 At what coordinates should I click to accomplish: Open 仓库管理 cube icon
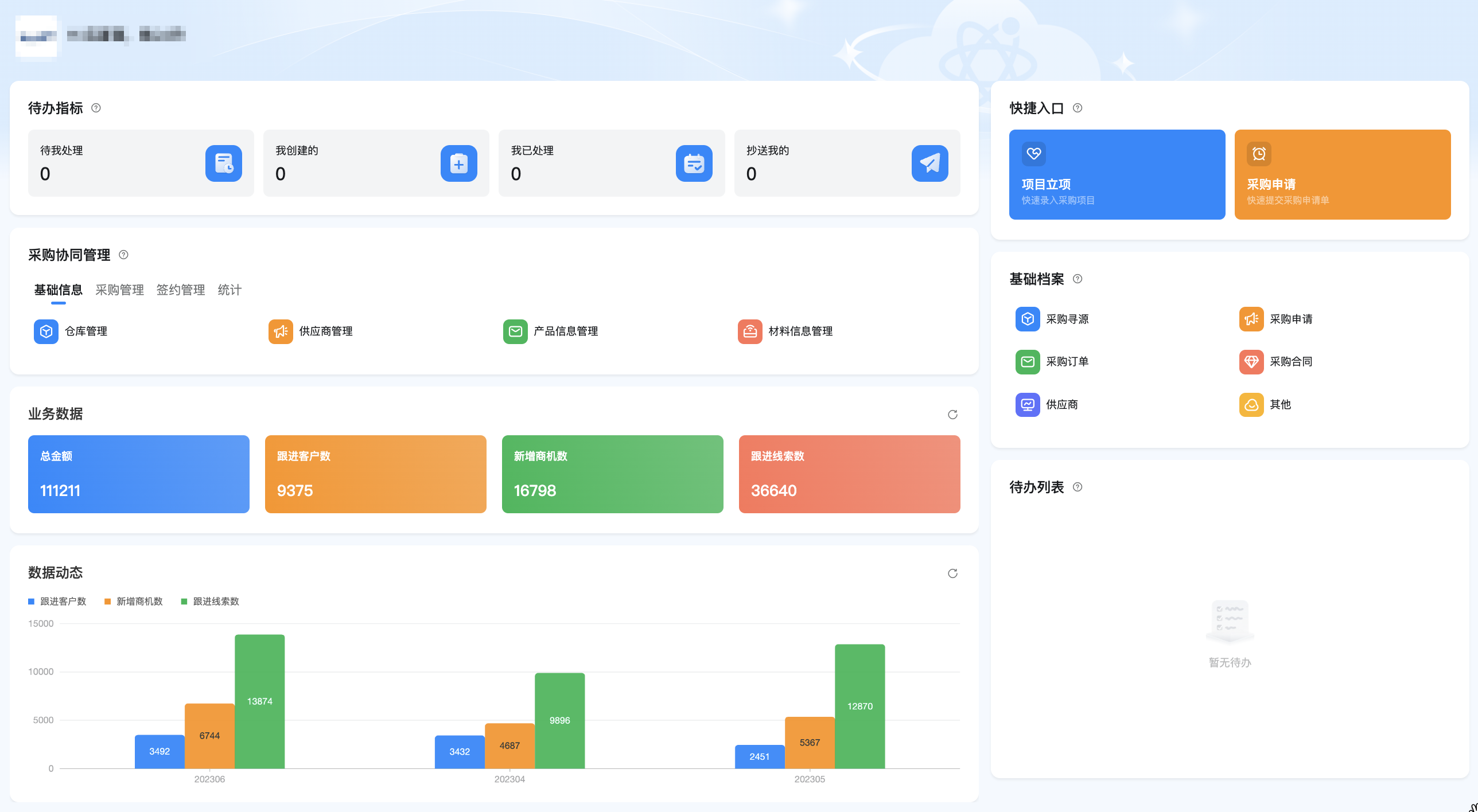tap(46, 331)
